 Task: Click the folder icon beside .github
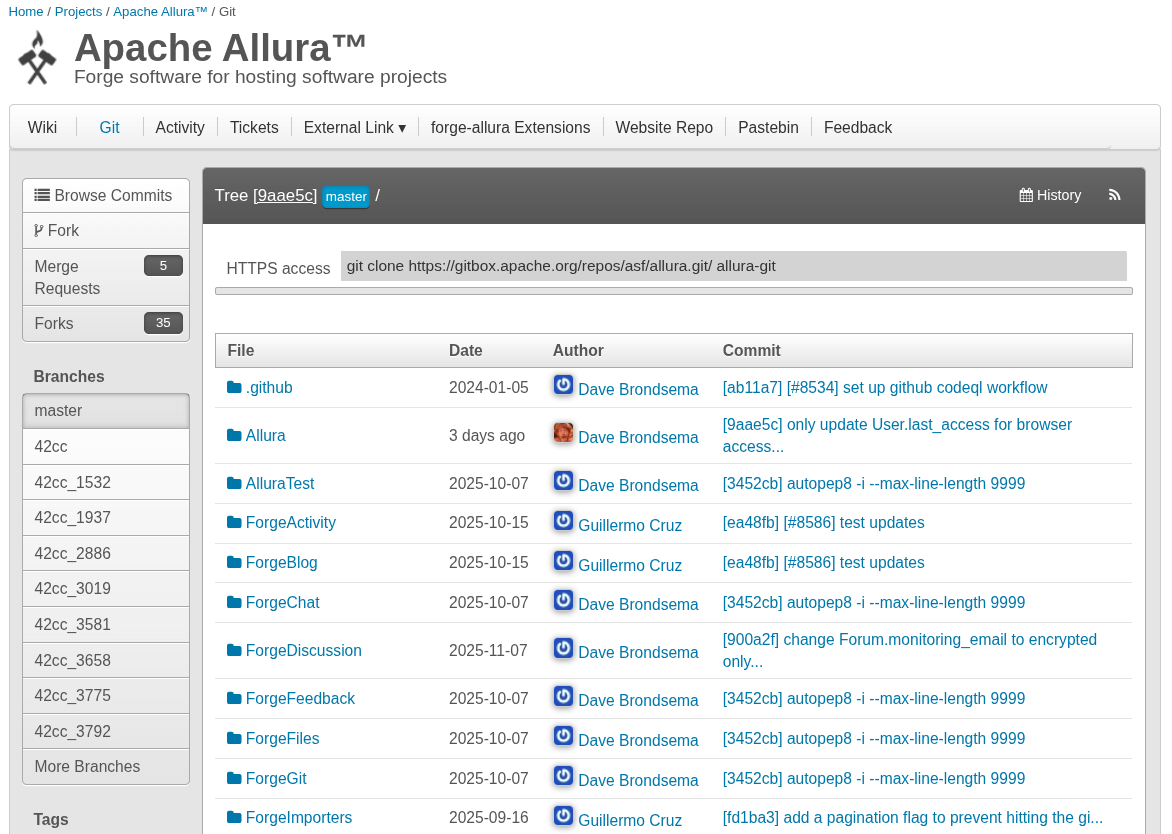pos(232,387)
